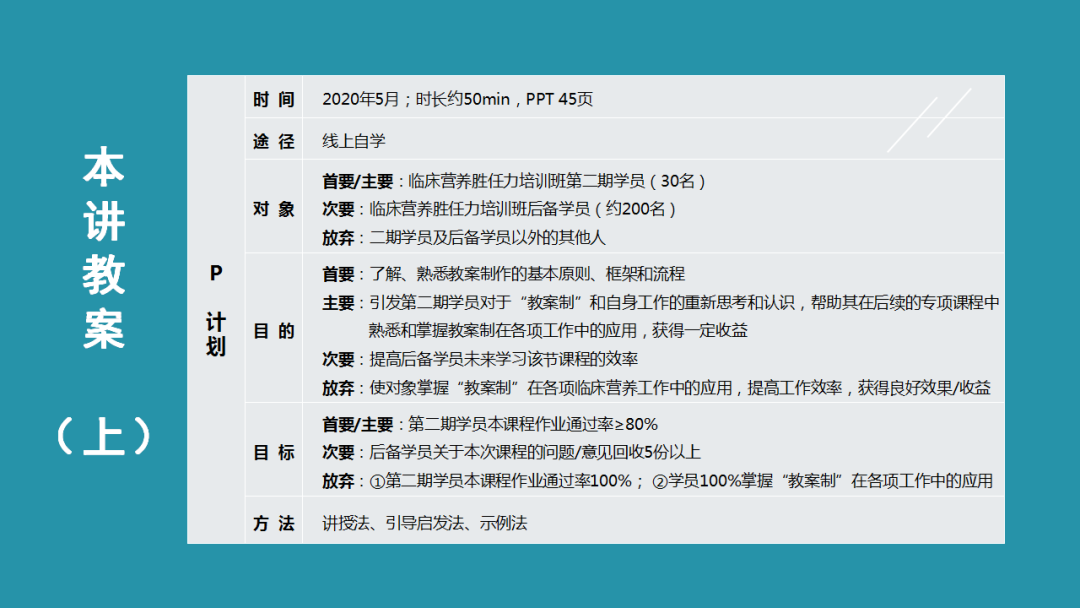Click the line starting 引发第二期学员对于“教案制”

click(661, 303)
